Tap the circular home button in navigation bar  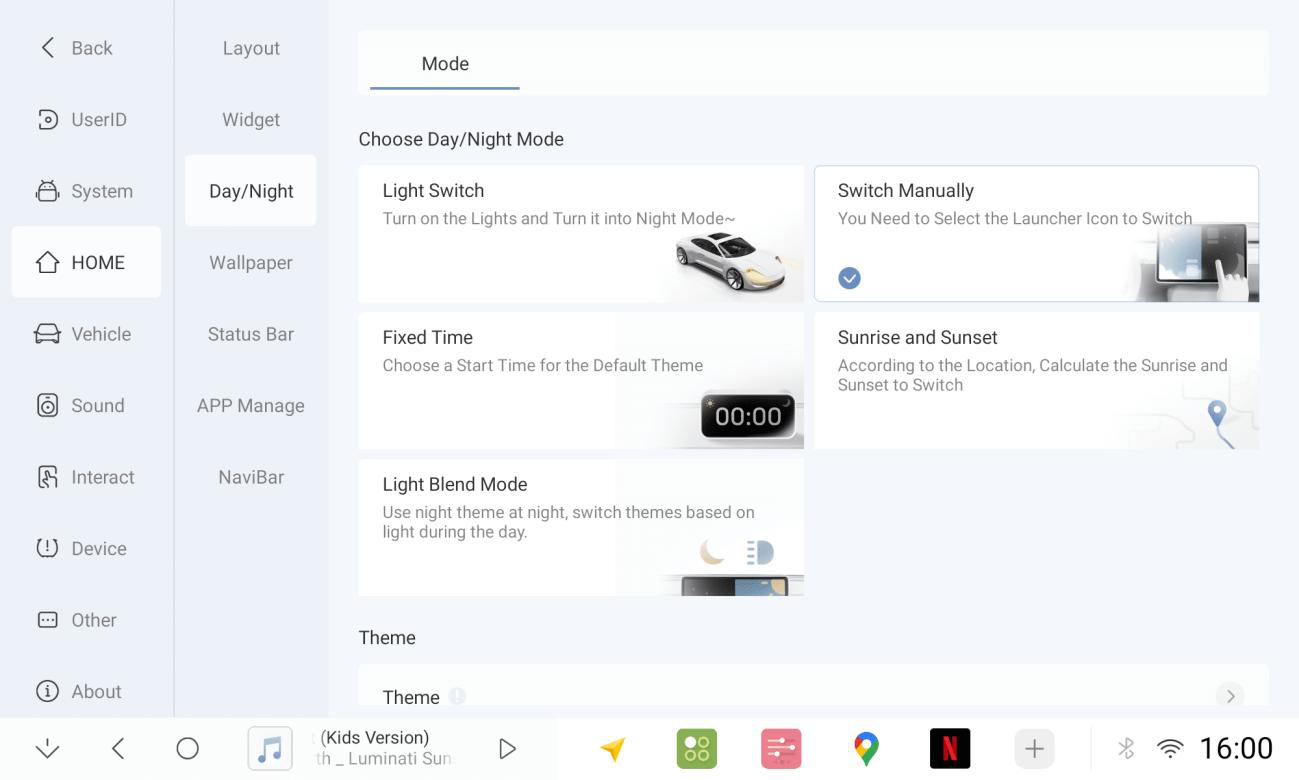coord(187,748)
